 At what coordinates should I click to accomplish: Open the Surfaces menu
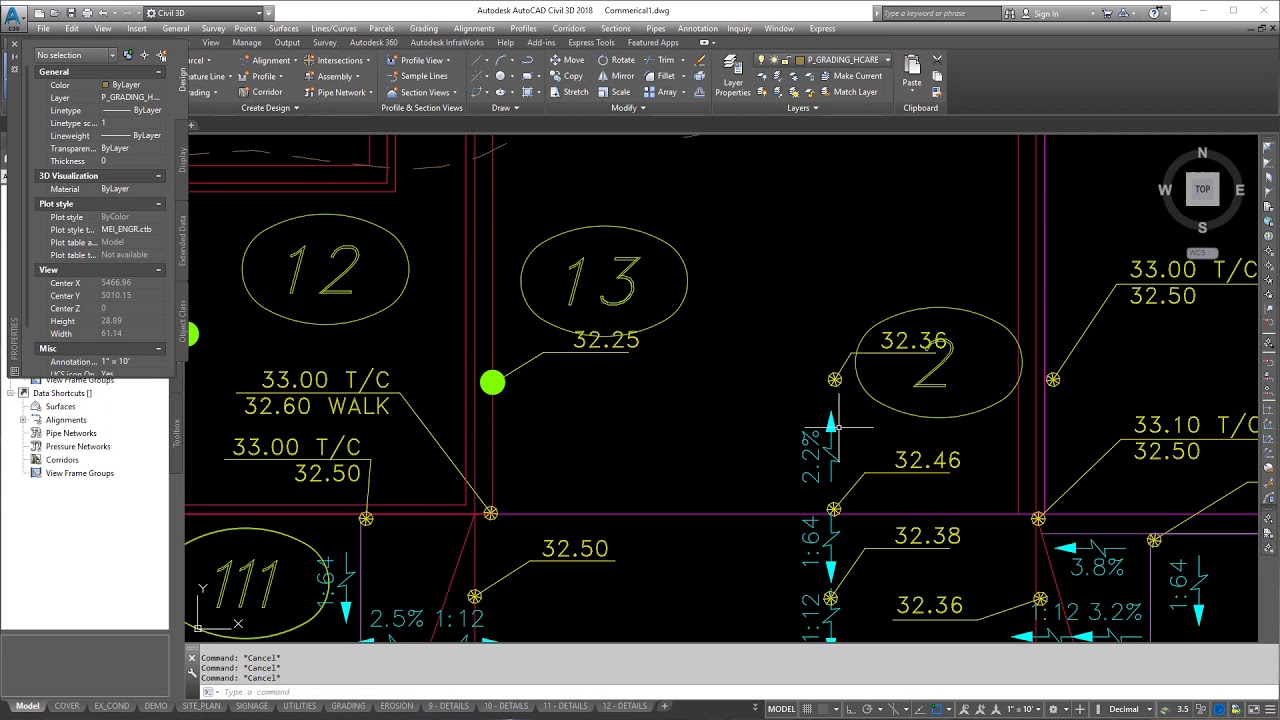283,28
